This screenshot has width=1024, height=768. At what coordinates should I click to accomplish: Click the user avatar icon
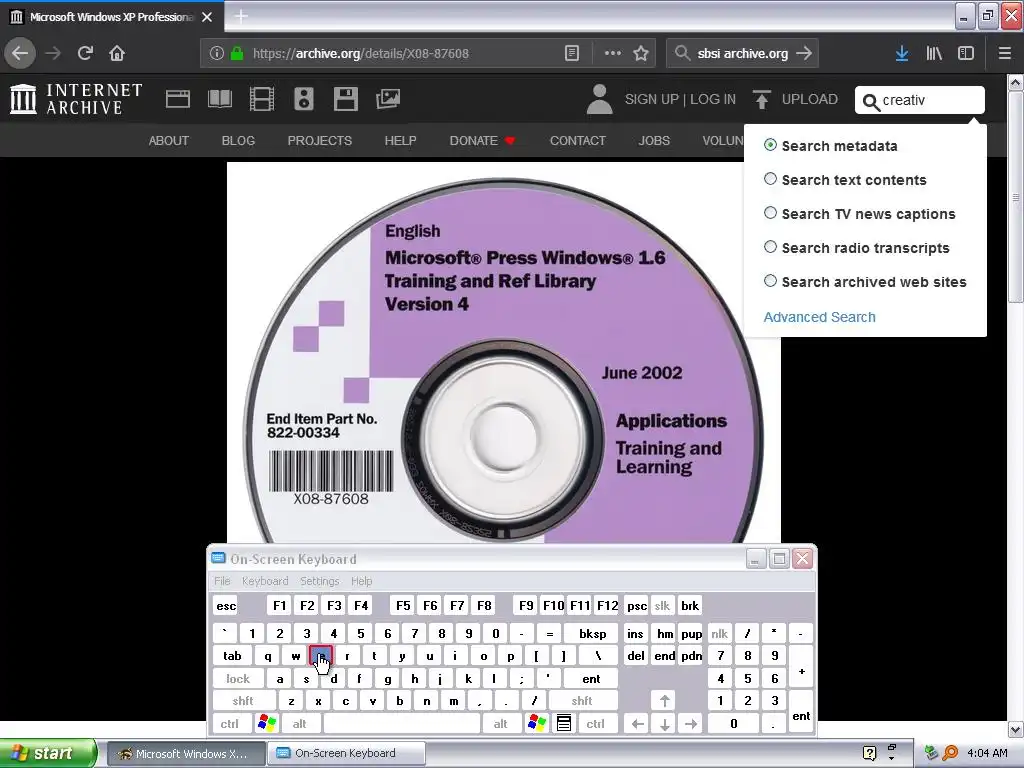click(x=600, y=99)
